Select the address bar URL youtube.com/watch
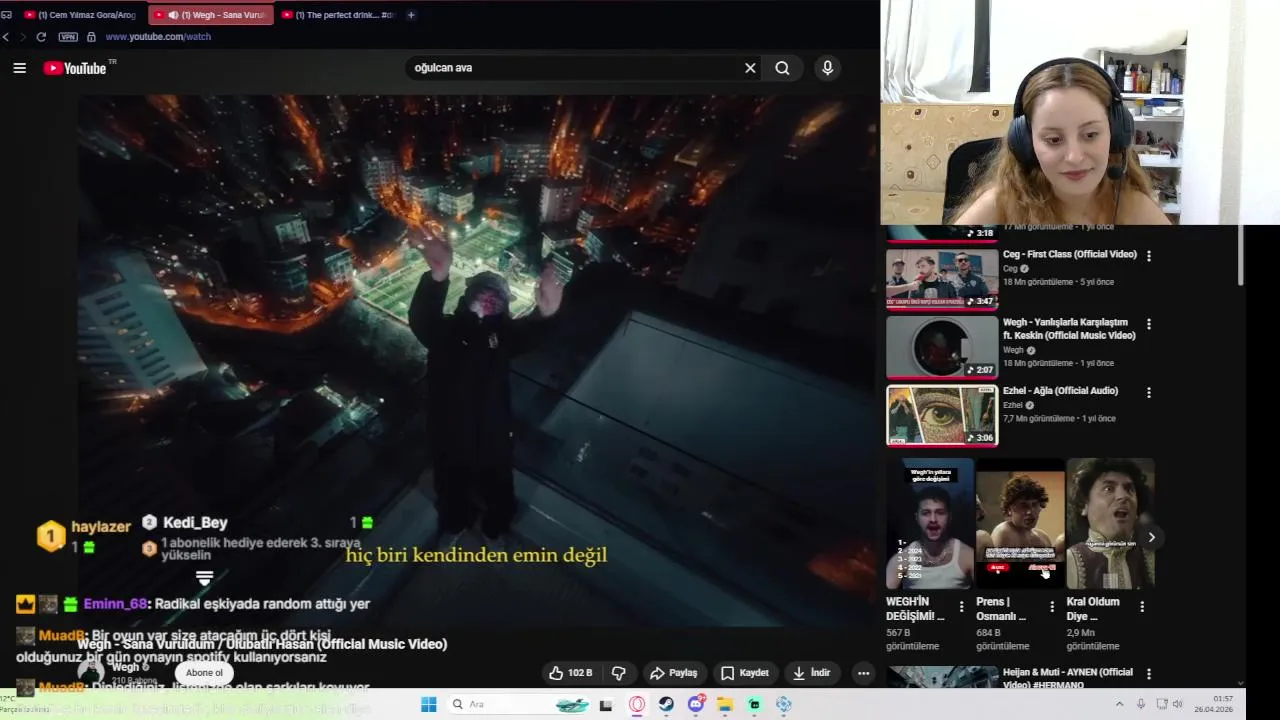1280x720 pixels. [x=158, y=37]
